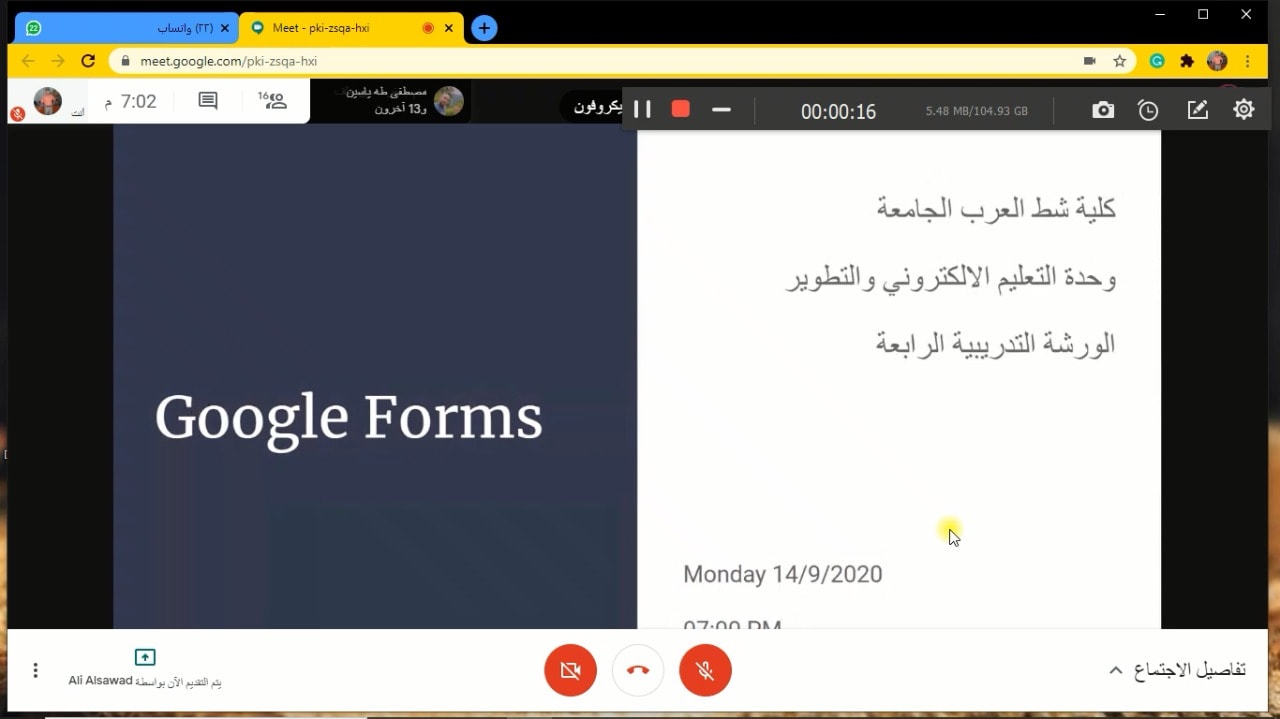Open recorder settings gear
Image resolution: width=1280 pixels, height=719 pixels.
(x=1244, y=110)
